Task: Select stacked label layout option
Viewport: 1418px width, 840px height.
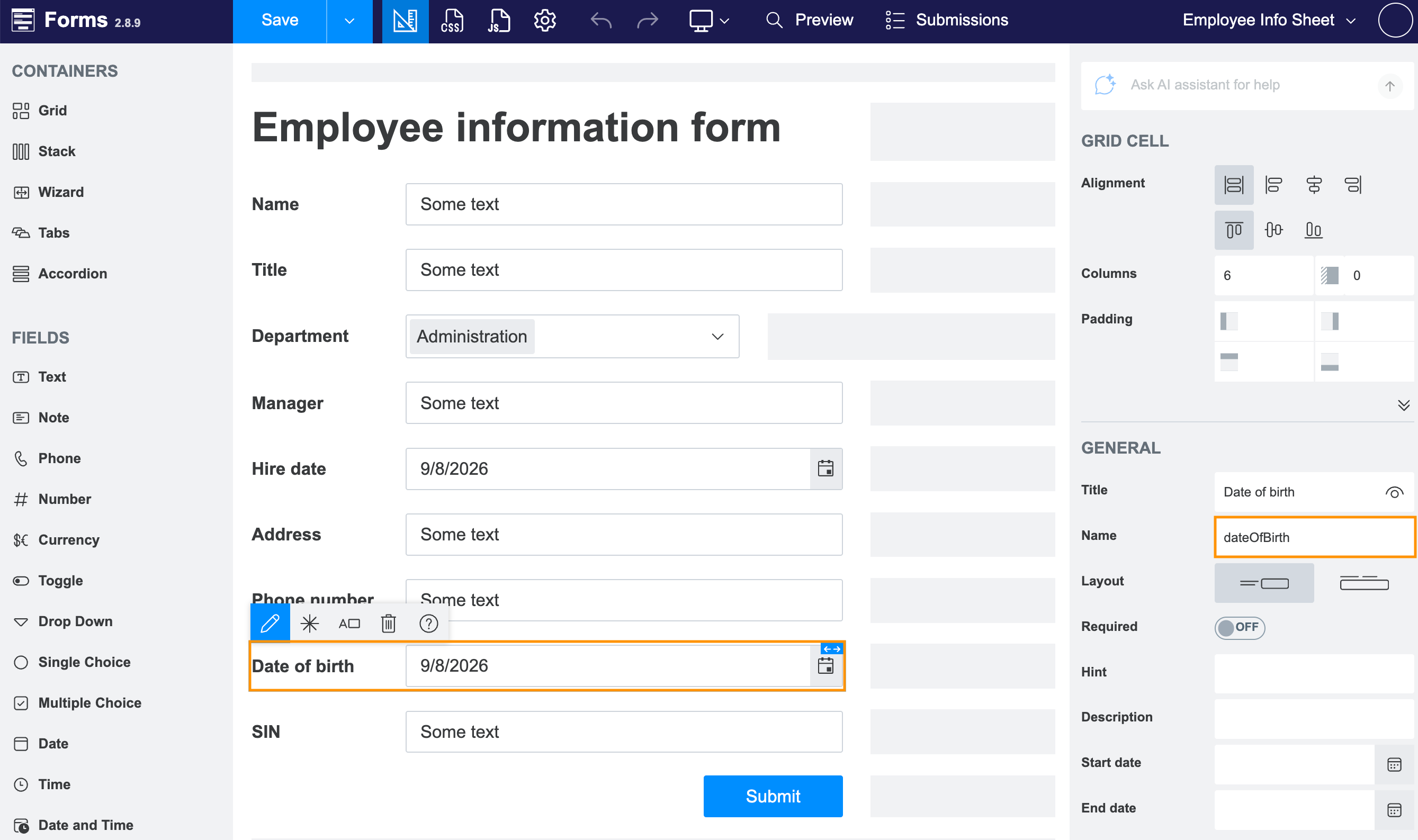Action: 1364,583
